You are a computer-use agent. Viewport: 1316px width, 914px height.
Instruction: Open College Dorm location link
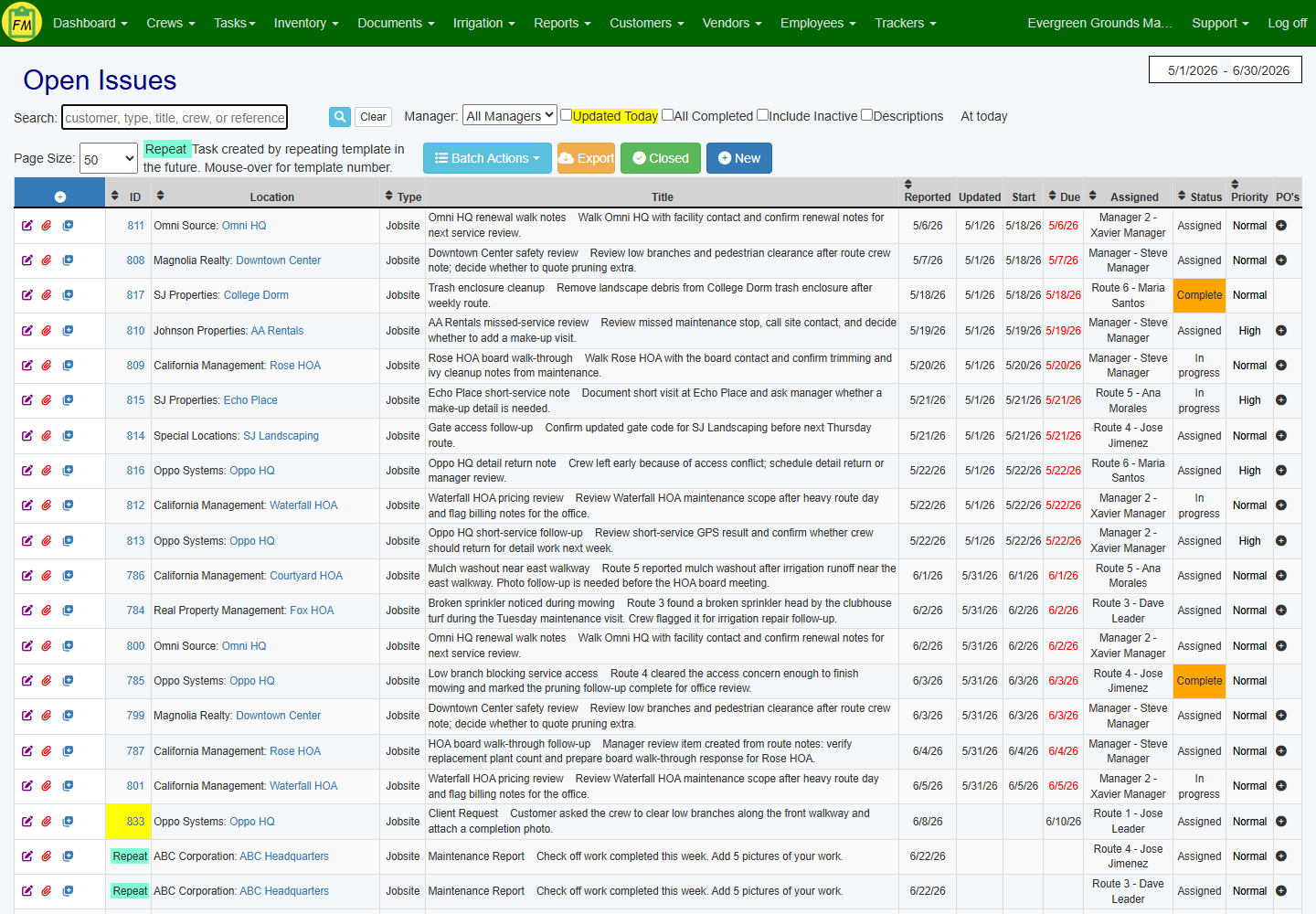tap(256, 295)
